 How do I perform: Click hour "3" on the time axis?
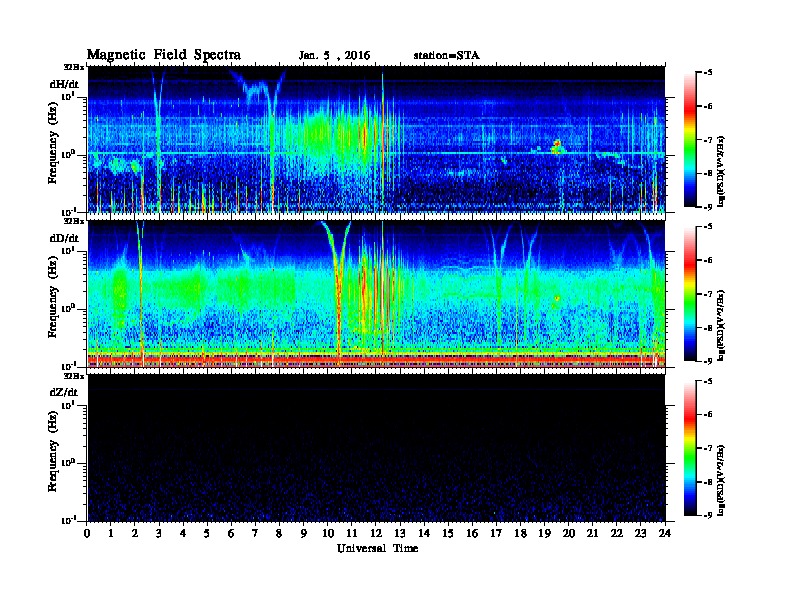pyautogui.click(x=159, y=533)
